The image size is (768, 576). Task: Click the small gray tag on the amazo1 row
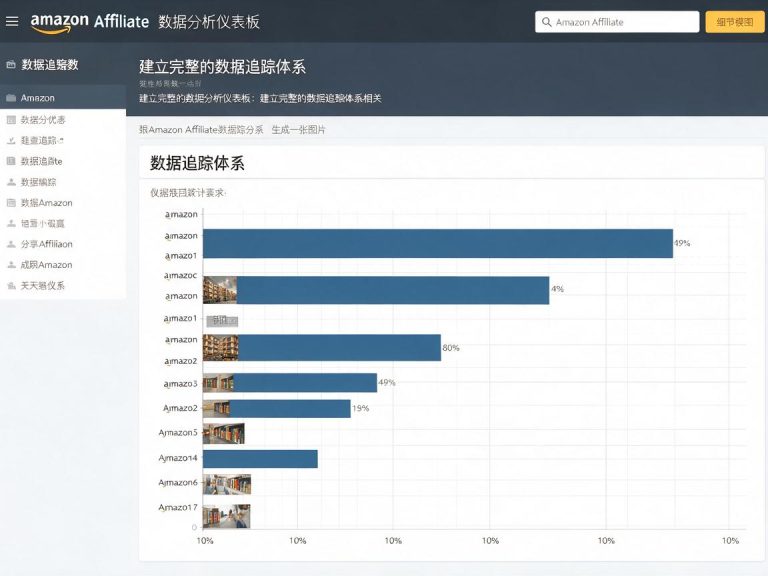point(222,321)
